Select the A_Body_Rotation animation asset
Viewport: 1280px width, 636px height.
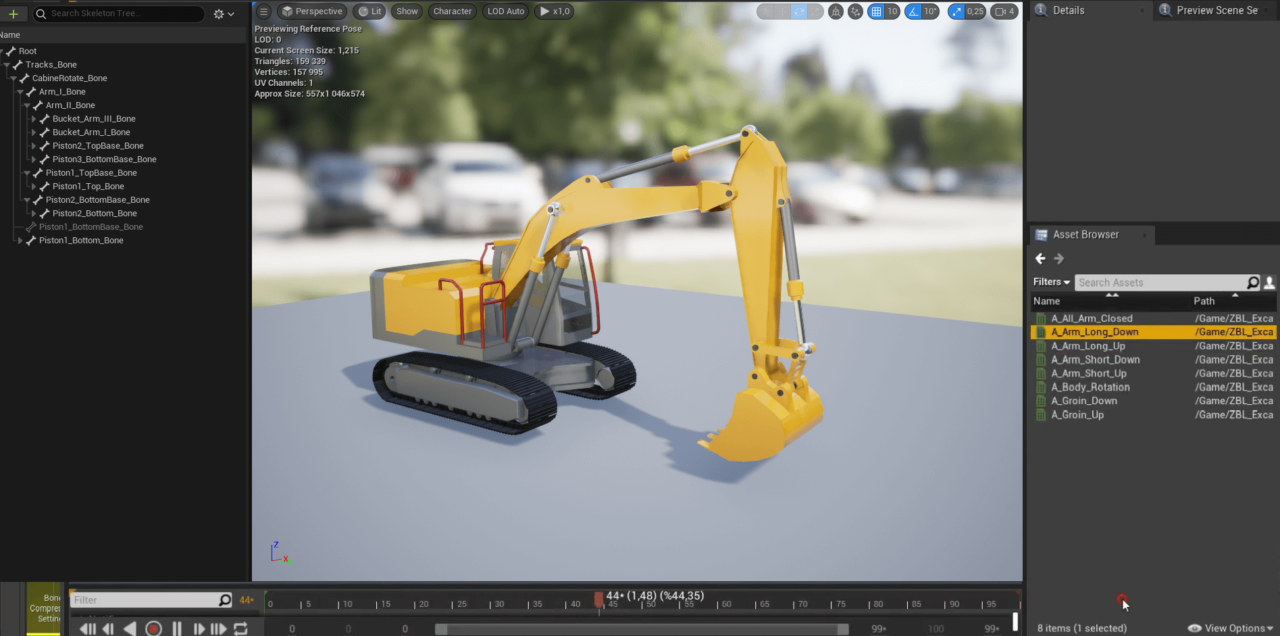[1090, 387]
